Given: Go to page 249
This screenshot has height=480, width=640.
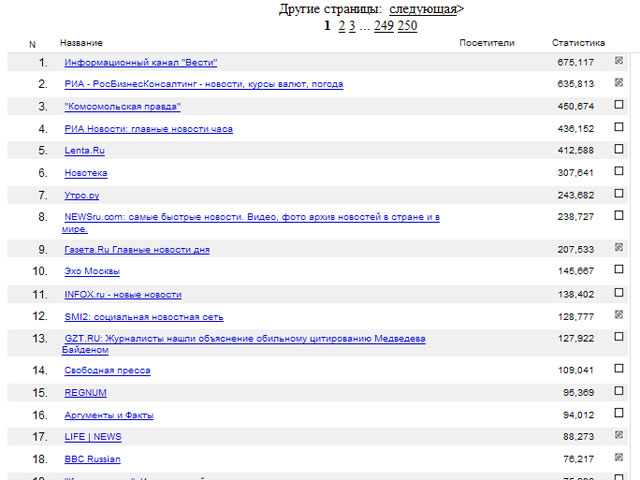Looking at the screenshot, I should click(x=384, y=26).
